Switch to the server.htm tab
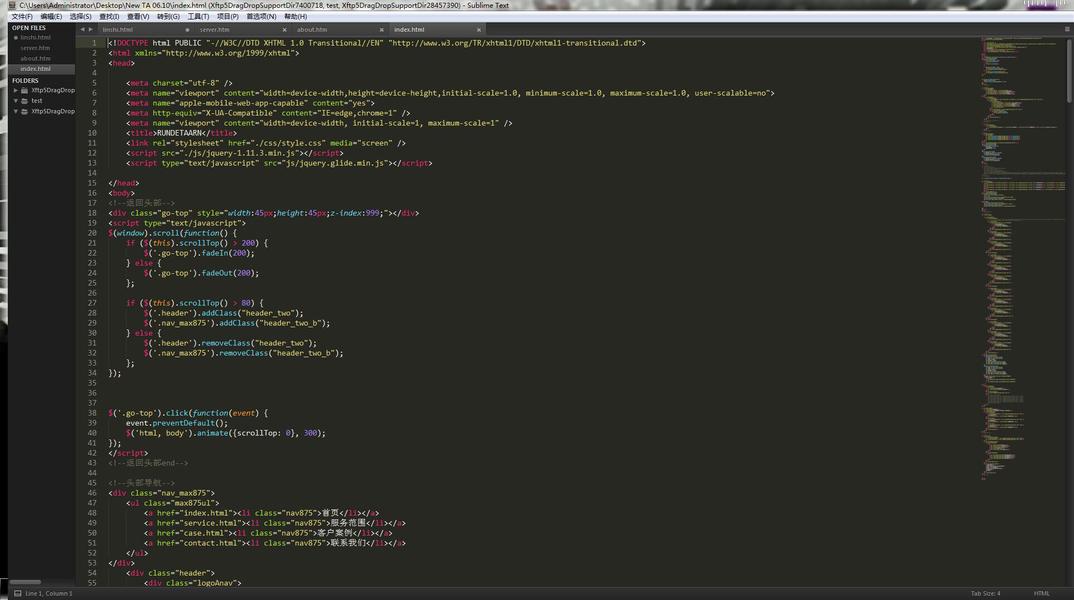Image resolution: width=1074 pixels, height=600 pixels. pos(241,29)
